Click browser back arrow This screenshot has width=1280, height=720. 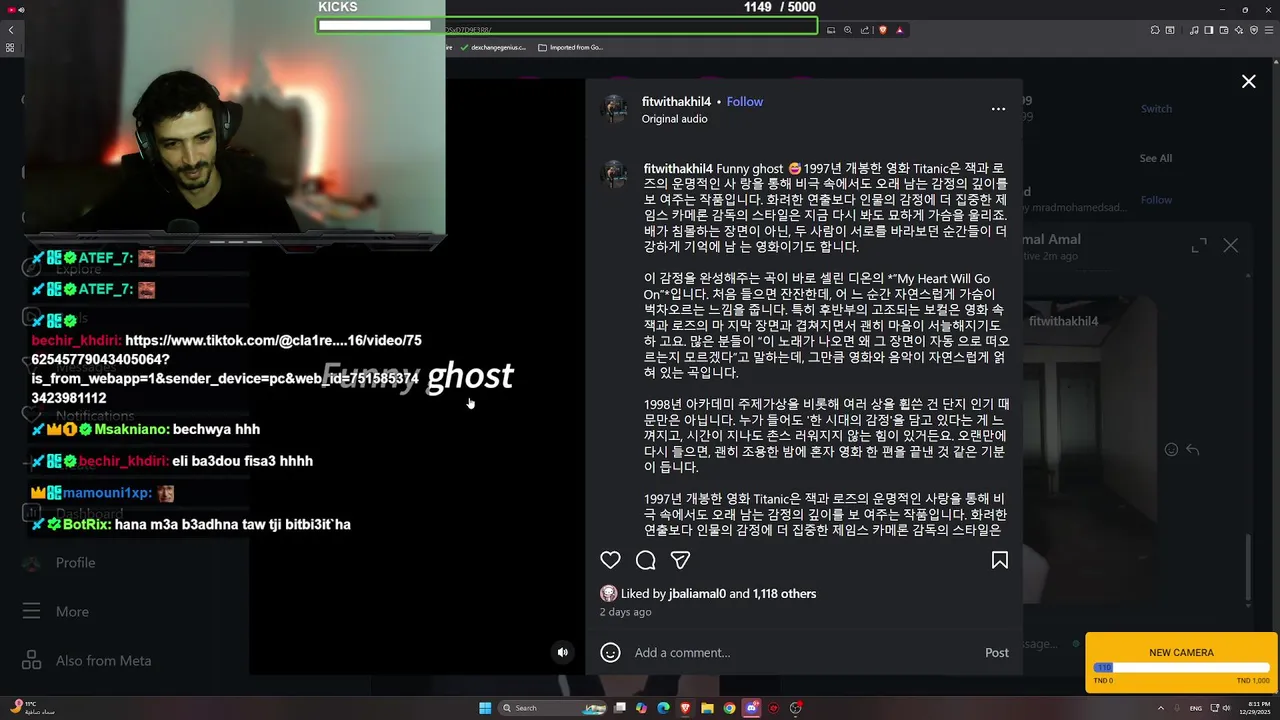[x=11, y=30]
